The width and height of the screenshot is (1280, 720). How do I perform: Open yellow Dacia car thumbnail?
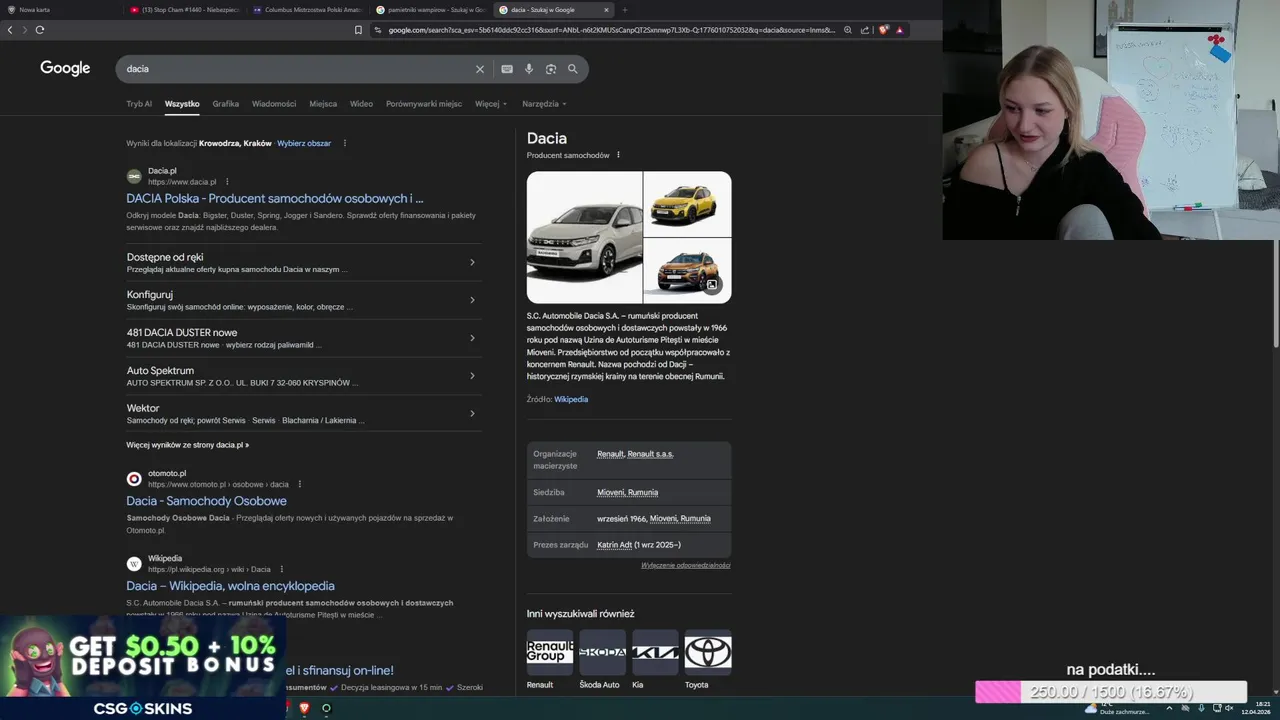coord(688,204)
